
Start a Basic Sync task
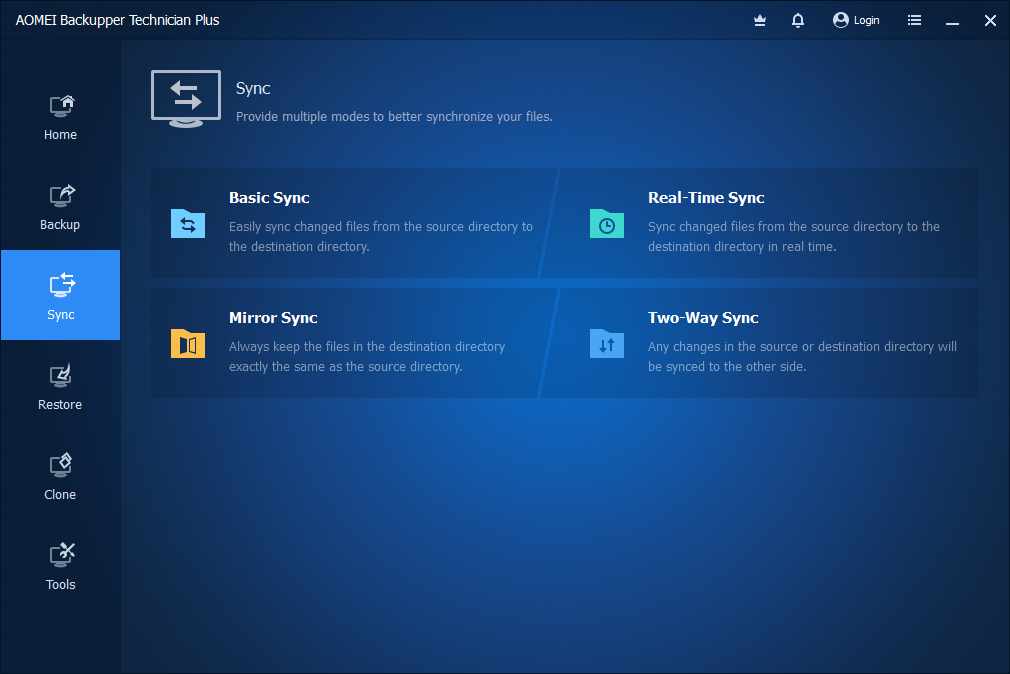(x=350, y=224)
